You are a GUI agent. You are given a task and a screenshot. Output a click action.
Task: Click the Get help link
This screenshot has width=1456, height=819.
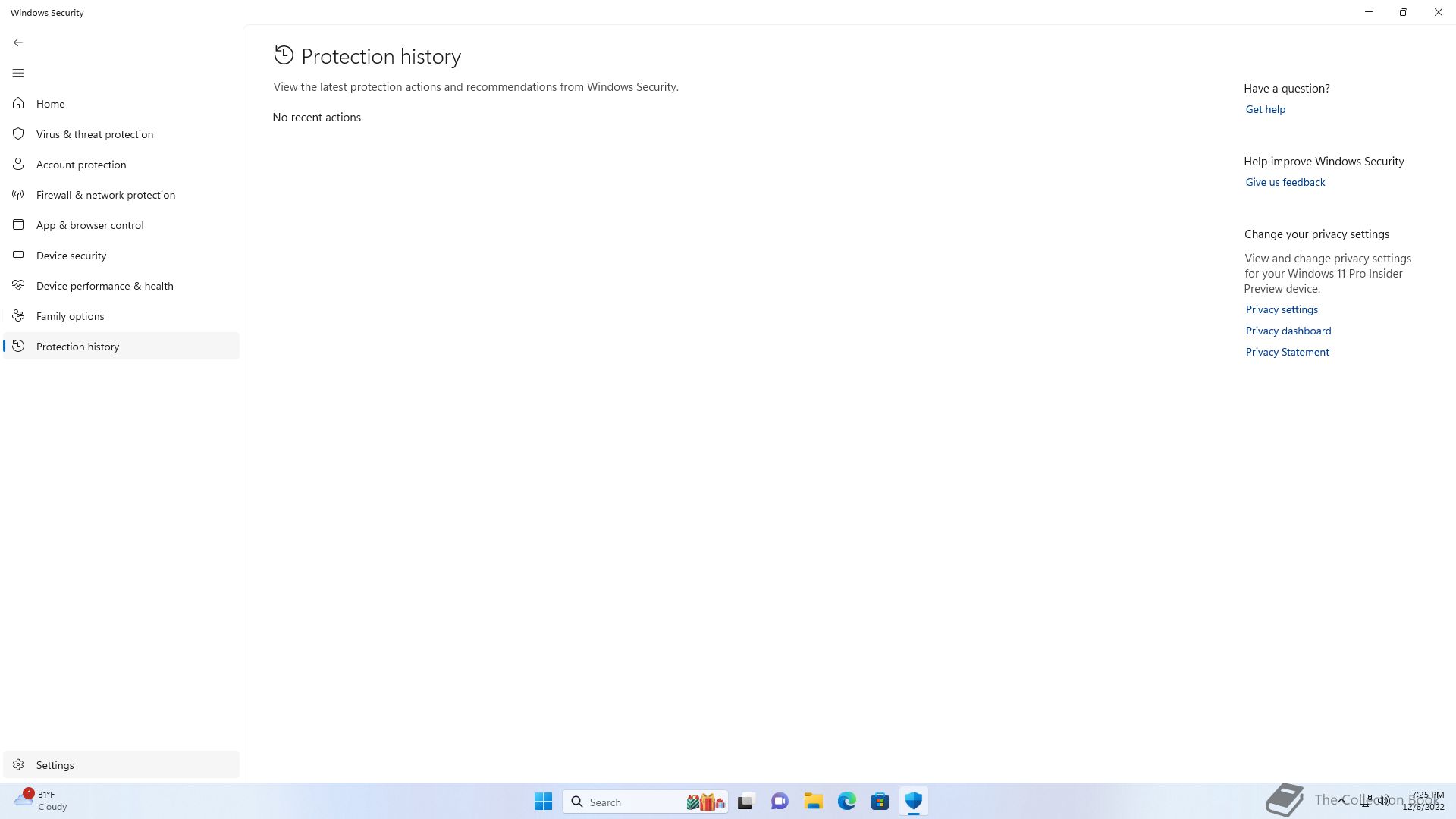coord(1265,109)
